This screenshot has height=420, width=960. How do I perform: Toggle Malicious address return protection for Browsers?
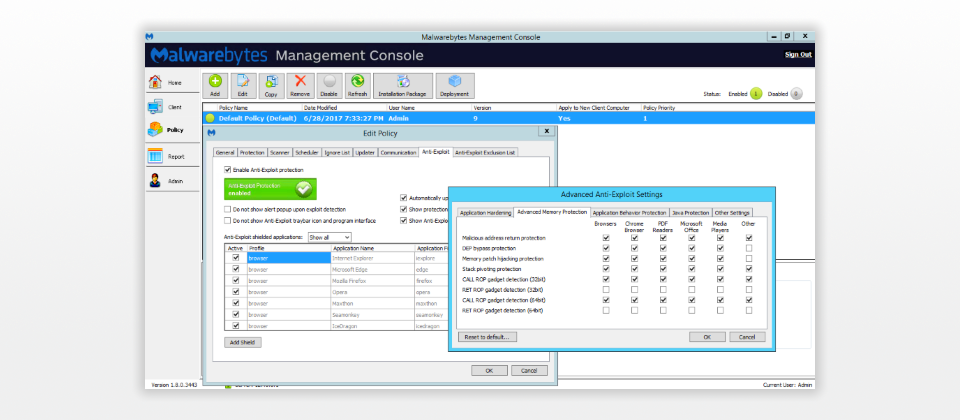(x=606, y=238)
